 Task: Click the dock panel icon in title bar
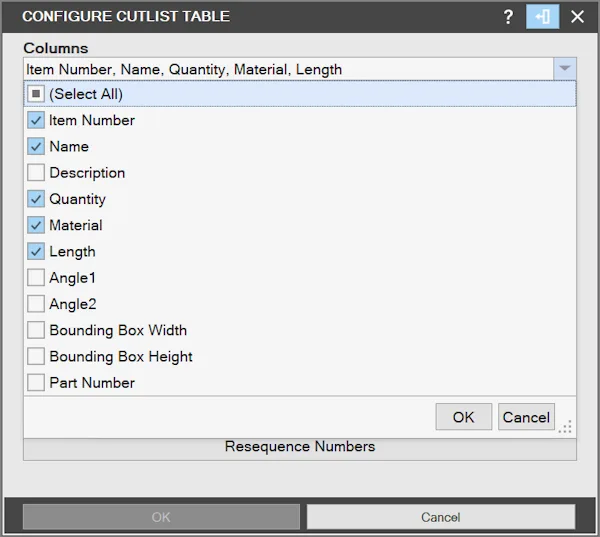543,17
